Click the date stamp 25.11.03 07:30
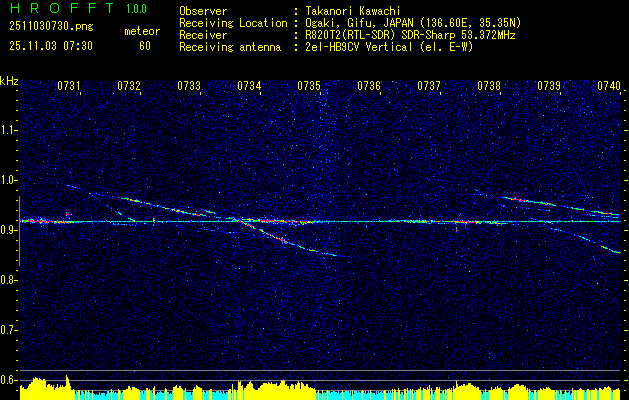Screen dimensions: 629x400 [51, 46]
